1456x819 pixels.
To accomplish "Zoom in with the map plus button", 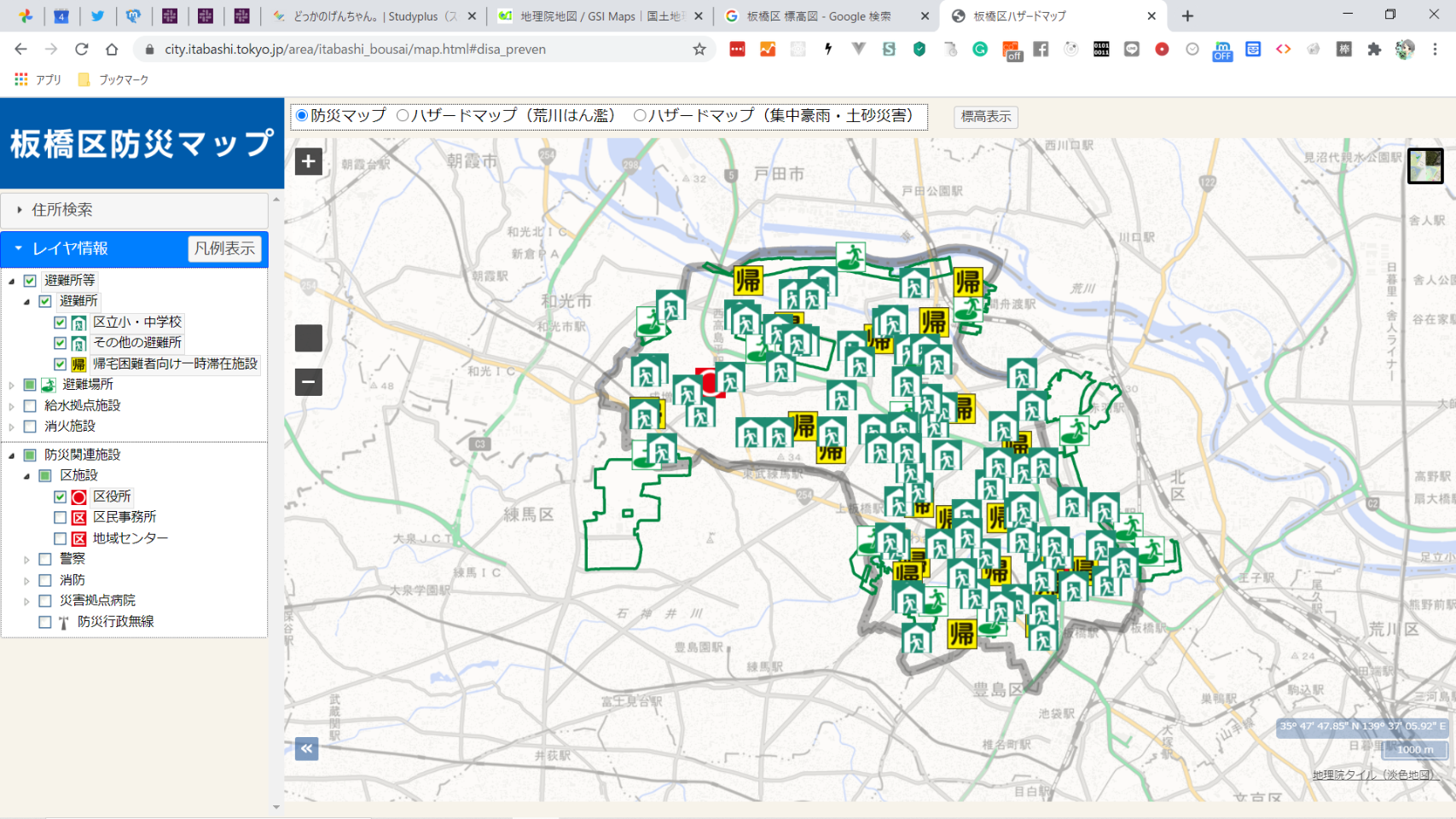I will pyautogui.click(x=309, y=161).
